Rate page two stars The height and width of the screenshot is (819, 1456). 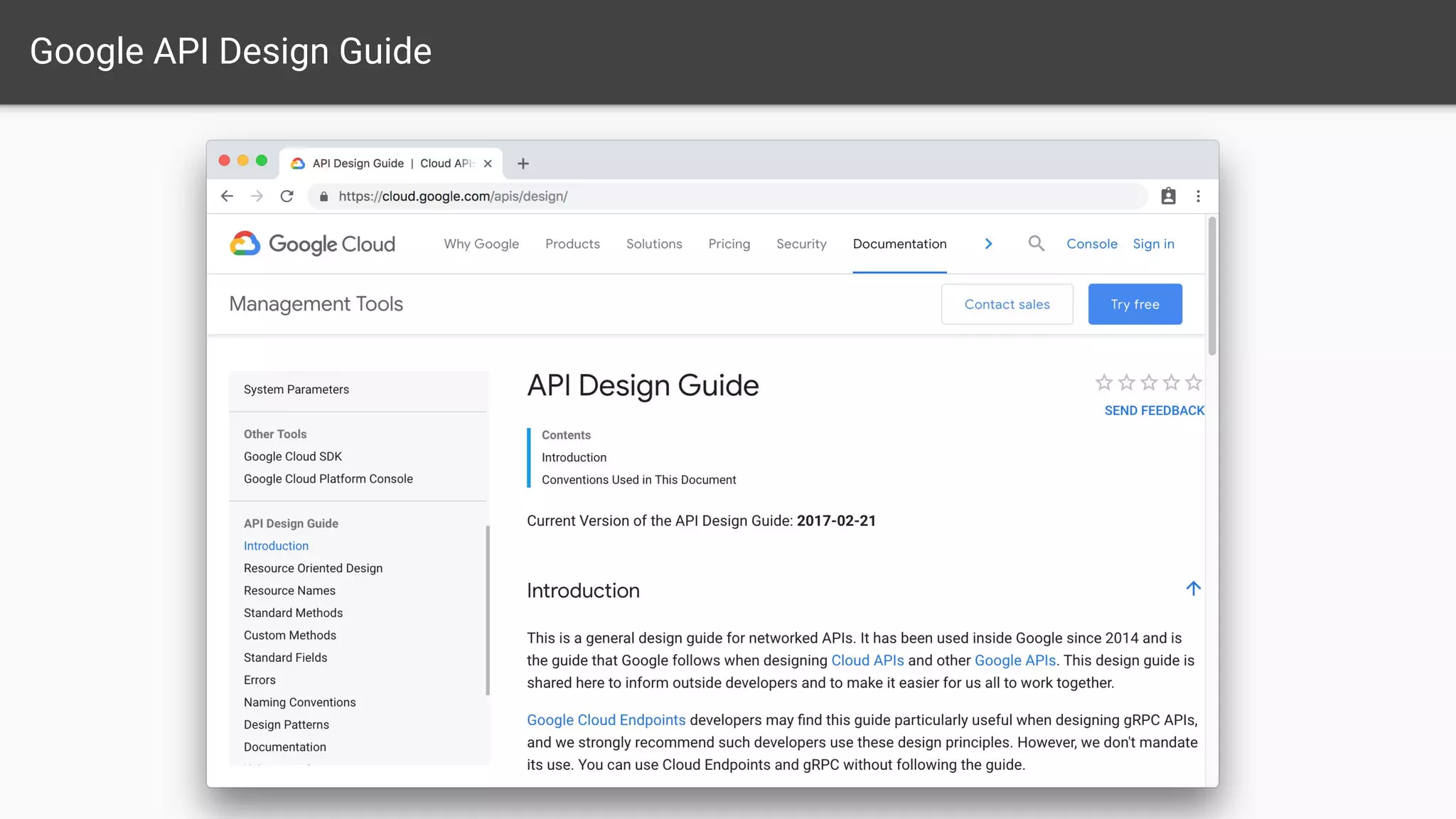coord(1126,383)
